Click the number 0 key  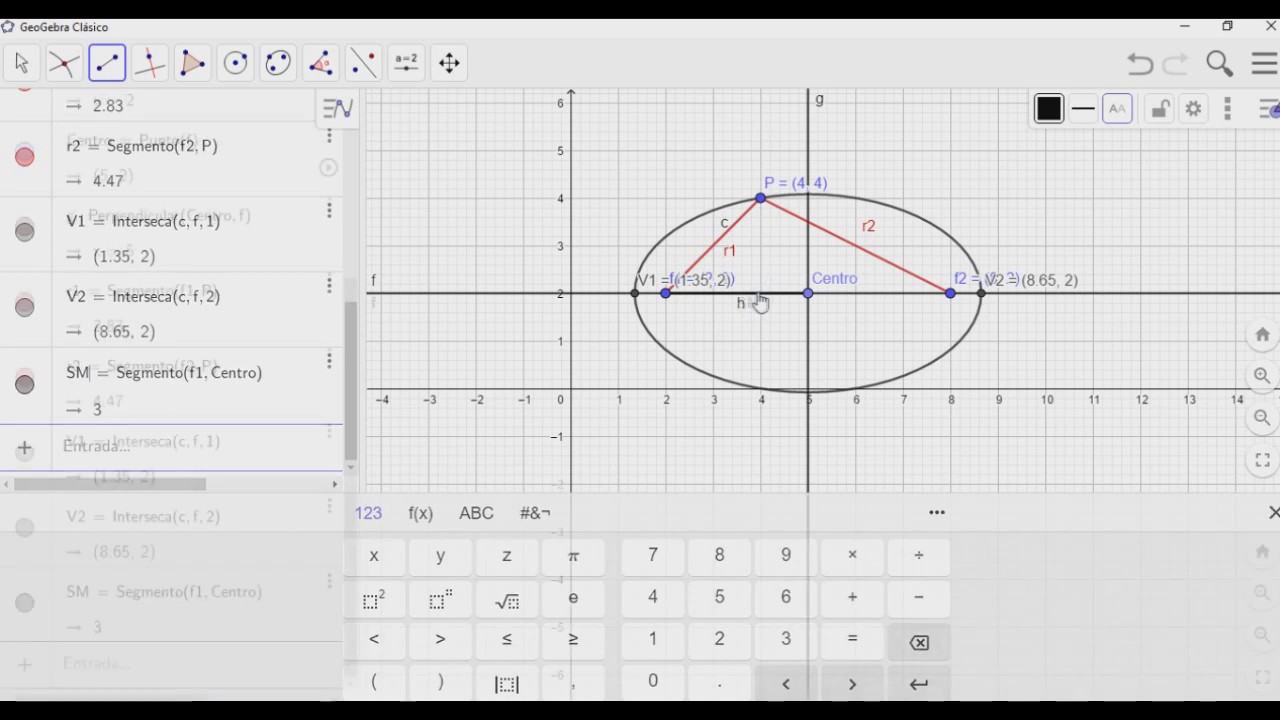653,681
